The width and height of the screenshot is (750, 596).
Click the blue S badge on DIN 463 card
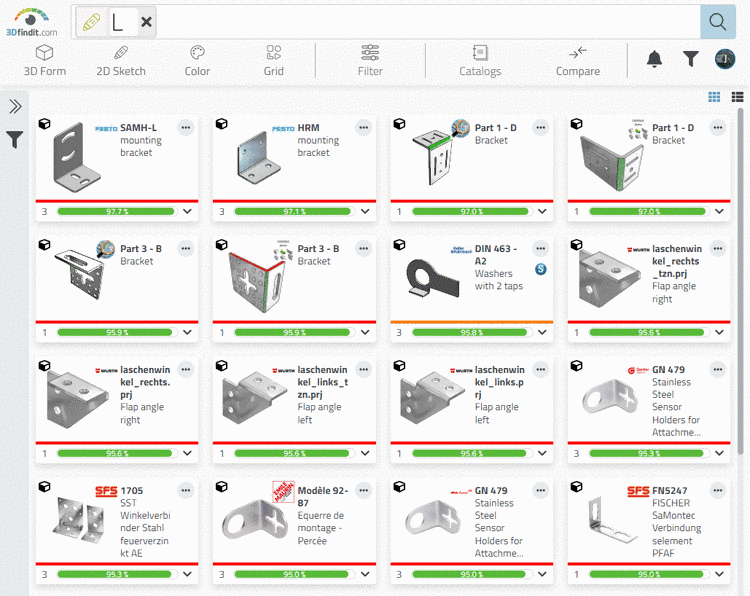[540, 269]
